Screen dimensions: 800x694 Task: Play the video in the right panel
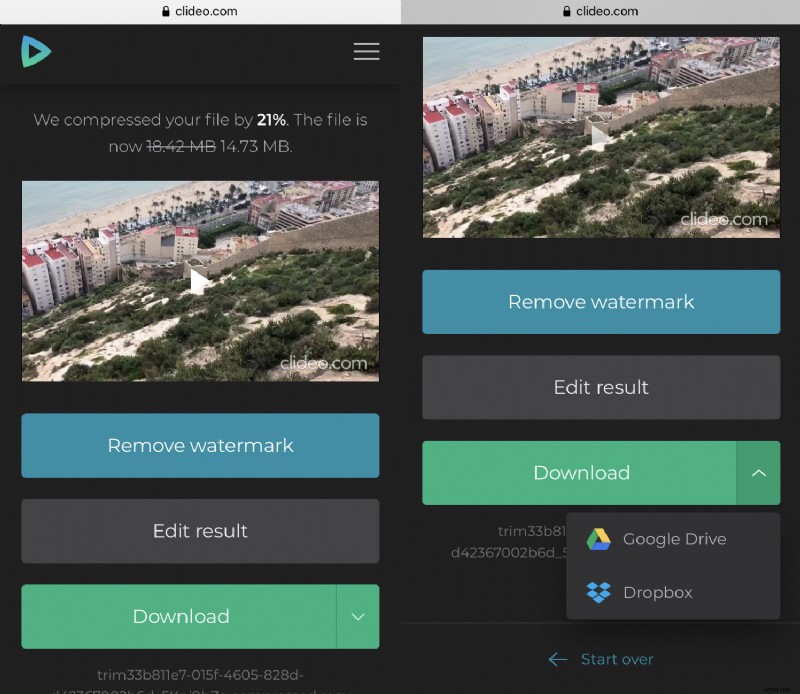(x=600, y=137)
